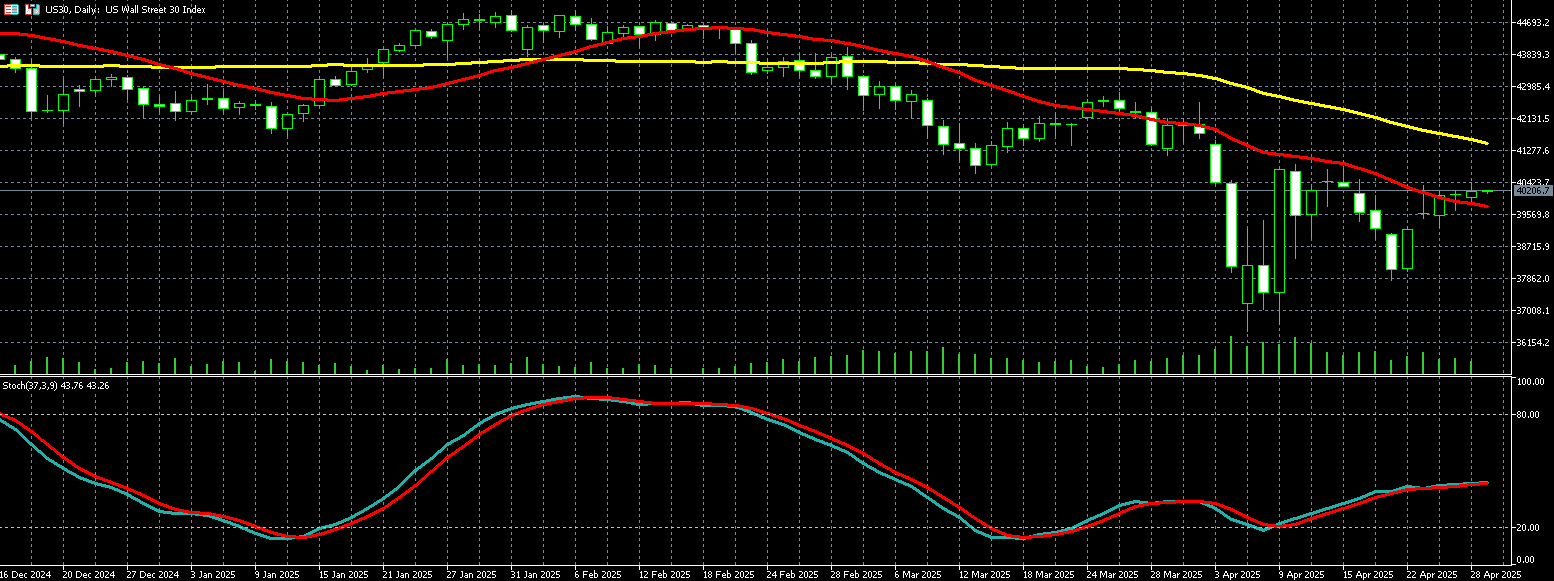This screenshot has width=1554, height=581.
Task: Click the 37862.0 price axis label
Action: [1533, 279]
